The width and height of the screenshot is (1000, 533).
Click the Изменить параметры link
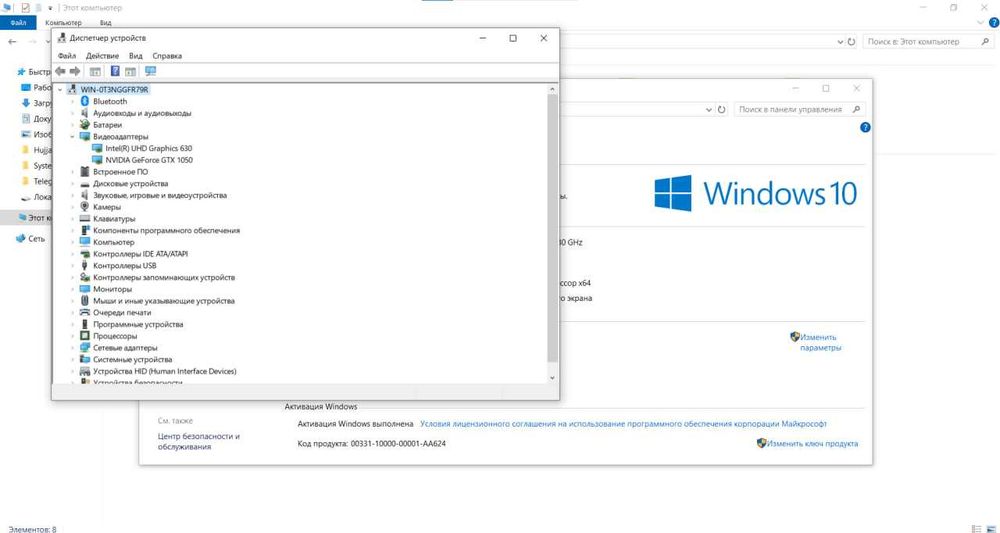(x=820, y=342)
